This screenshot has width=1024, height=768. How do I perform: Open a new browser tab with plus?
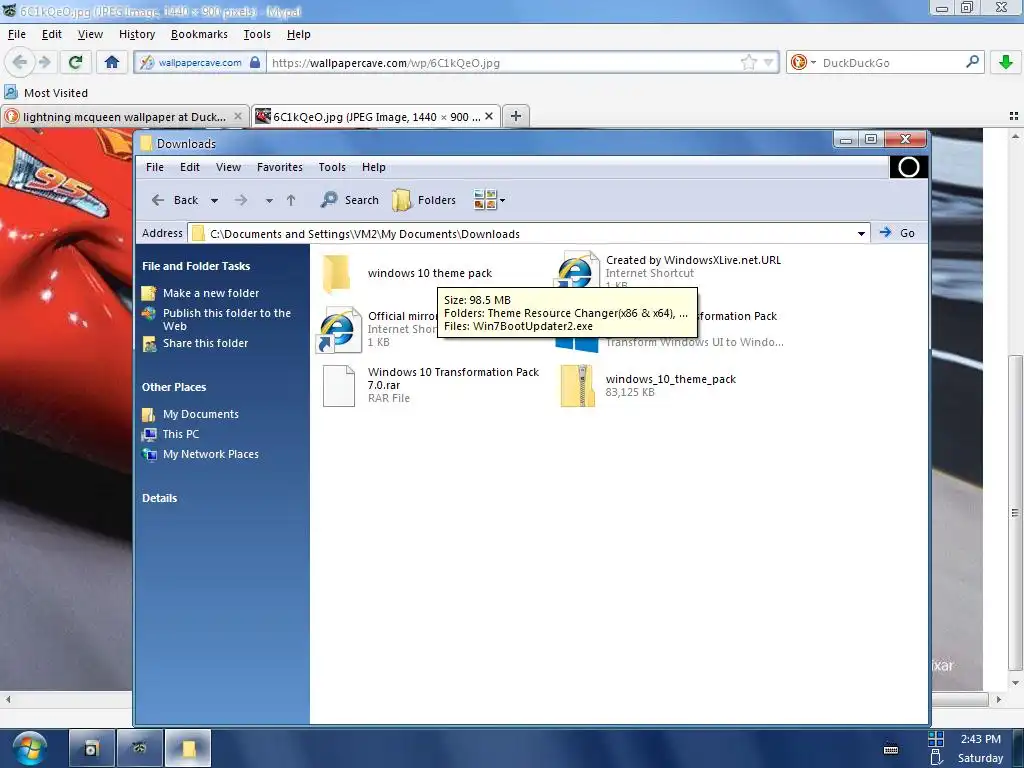point(516,116)
